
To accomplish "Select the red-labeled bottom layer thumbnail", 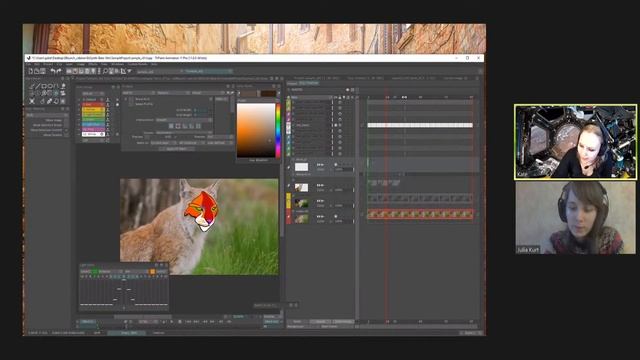I will [302, 219].
